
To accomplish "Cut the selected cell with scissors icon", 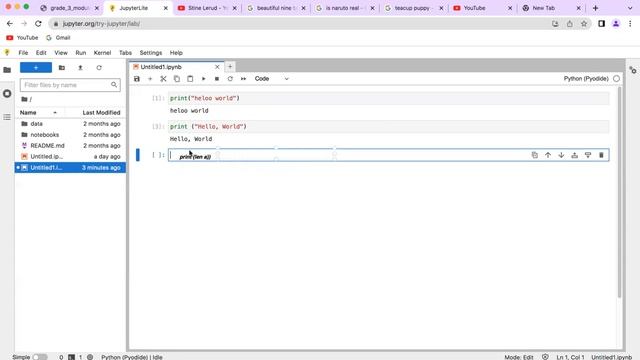I will [x=163, y=79].
